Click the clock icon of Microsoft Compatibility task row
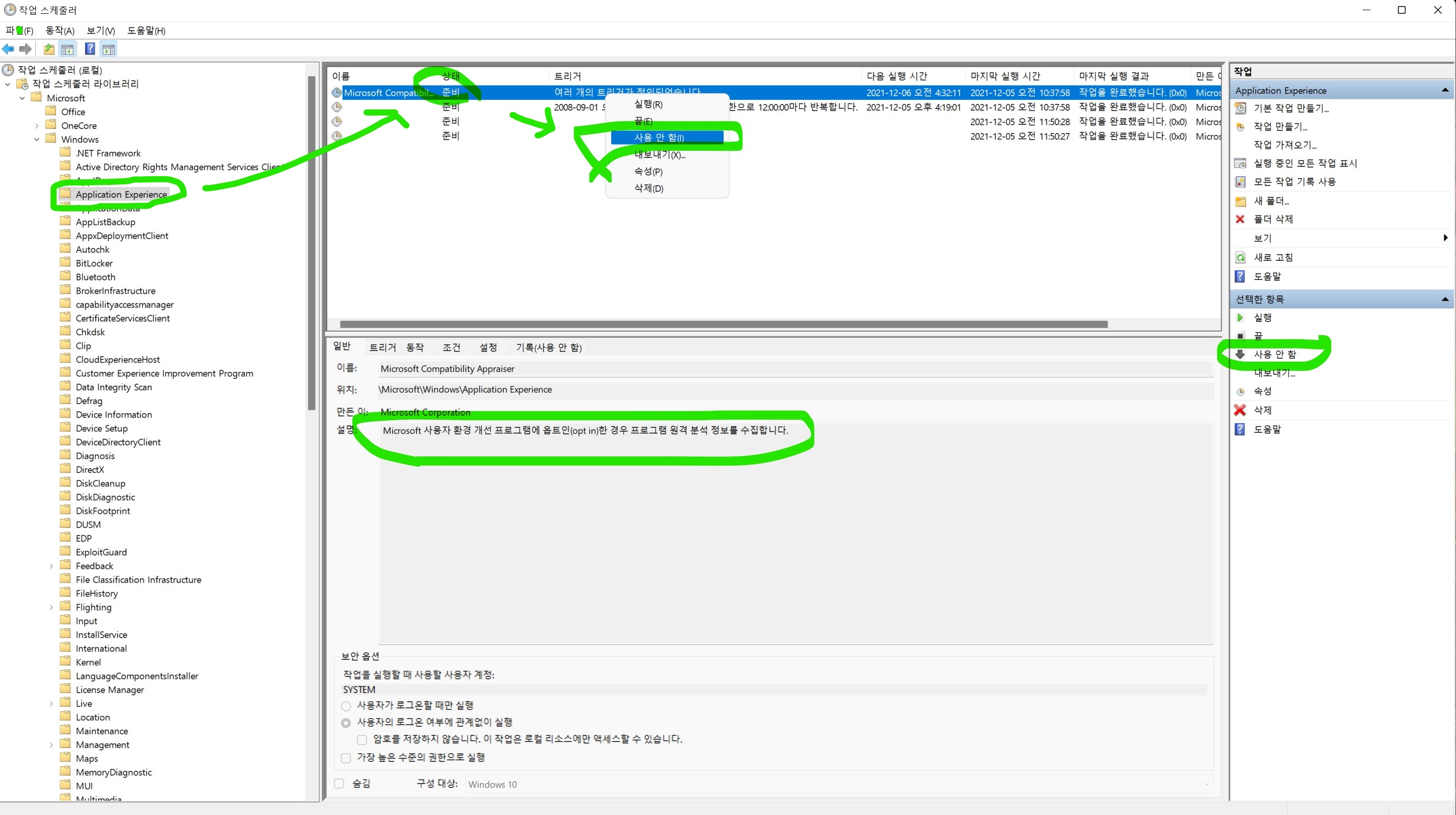 337,93
